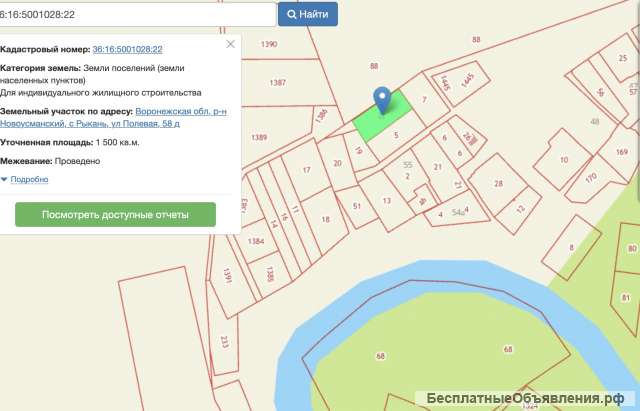The height and width of the screenshot is (411, 640).
Task: Click the Найти search button
Action: point(307,15)
